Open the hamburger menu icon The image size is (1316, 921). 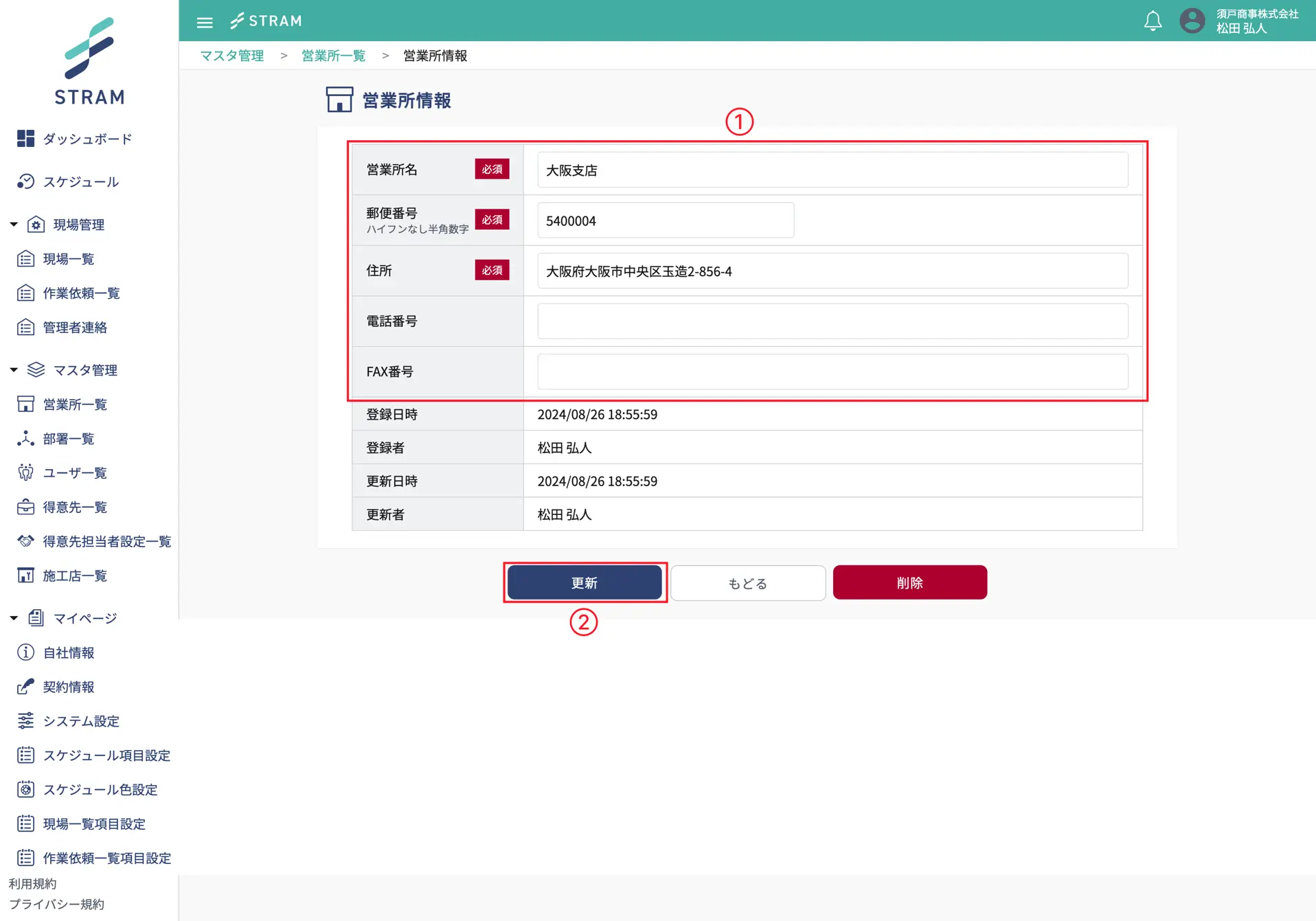[205, 22]
